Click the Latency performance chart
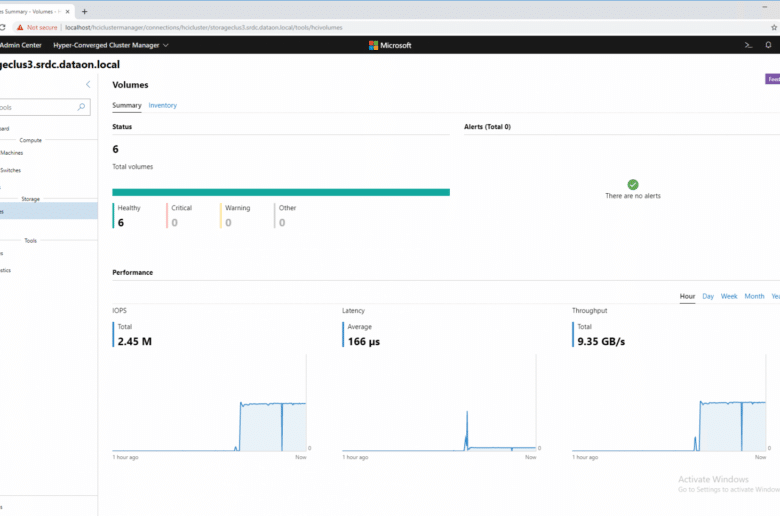Image resolution: width=780 pixels, height=516 pixels. 439,403
